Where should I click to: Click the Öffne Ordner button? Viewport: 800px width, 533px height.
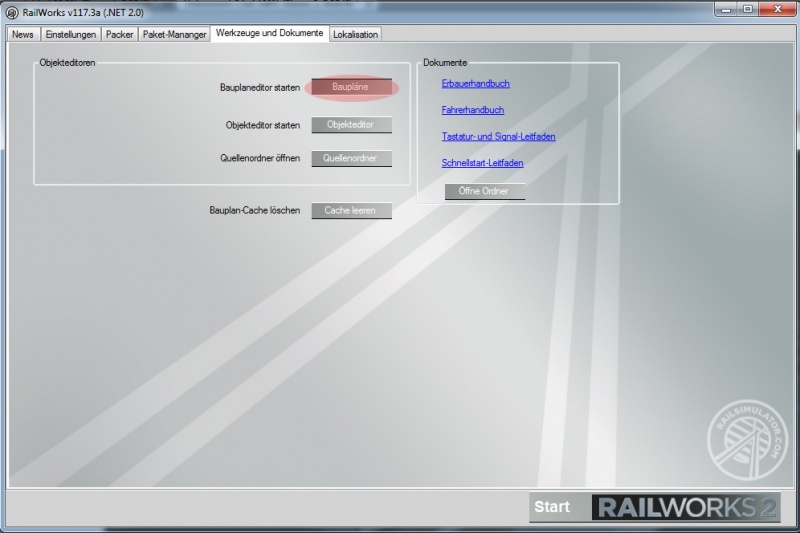click(x=485, y=191)
